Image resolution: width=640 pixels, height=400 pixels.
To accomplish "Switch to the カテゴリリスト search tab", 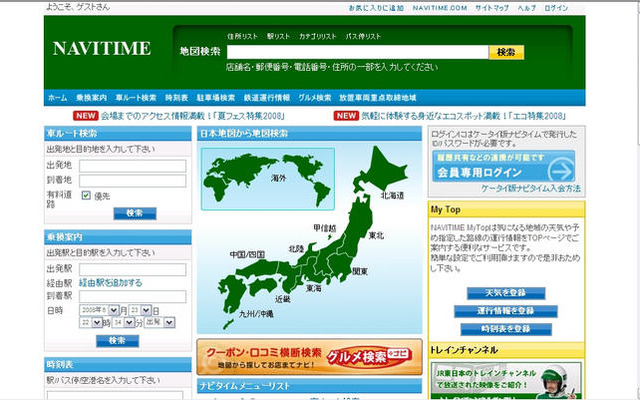I will tap(318, 36).
